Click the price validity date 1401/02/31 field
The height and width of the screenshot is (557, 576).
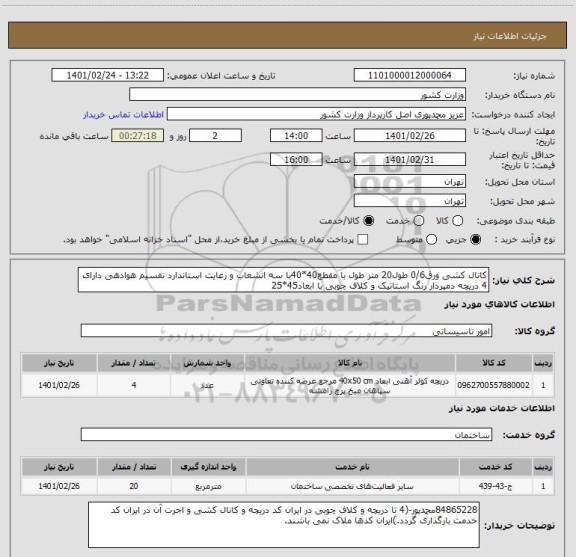pyautogui.click(x=410, y=159)
